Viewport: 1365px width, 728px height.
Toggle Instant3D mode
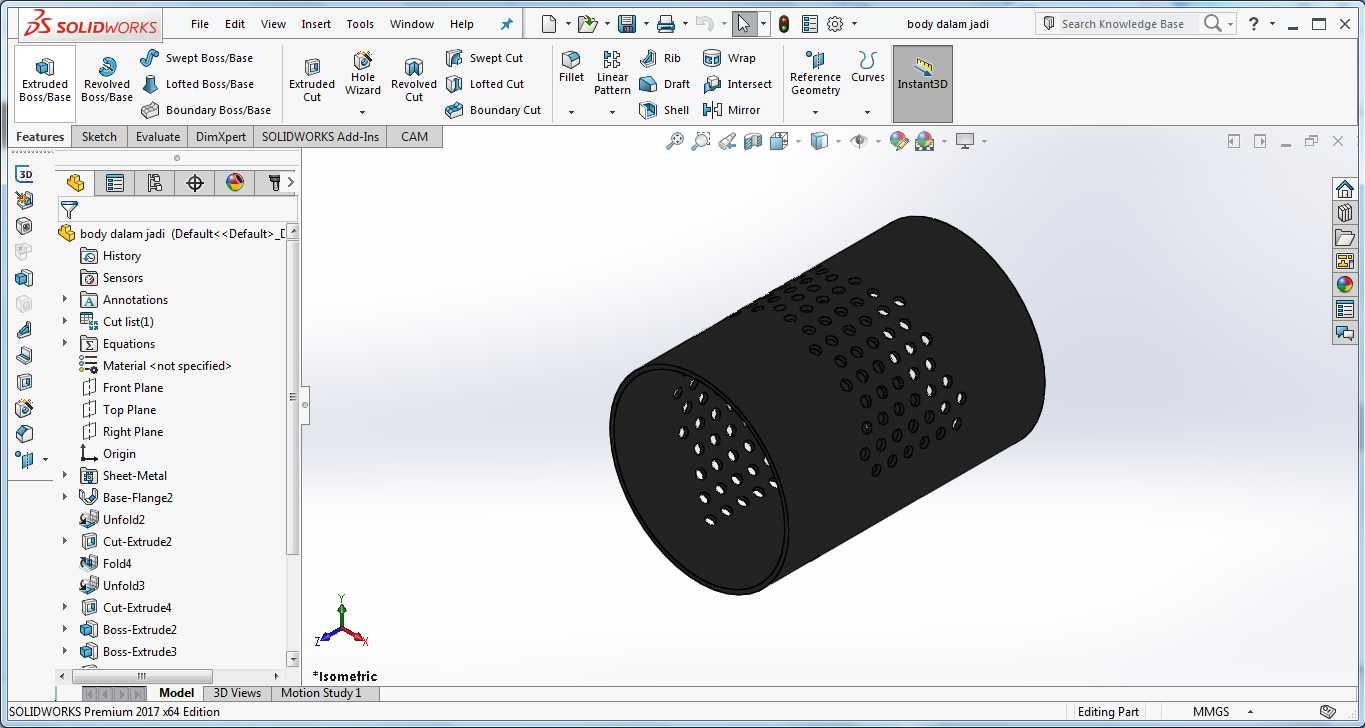[922, 85]
